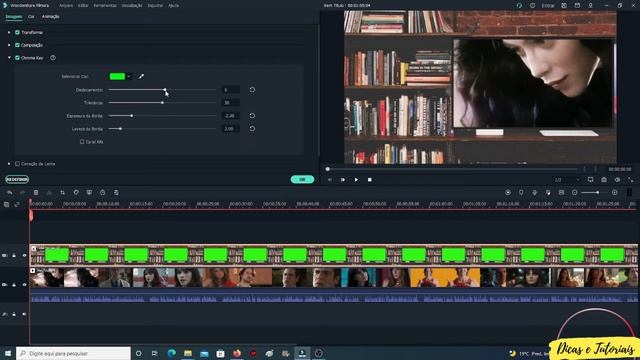Play the preview video
This screenshot has height=360, width=640.
point(356,180)
